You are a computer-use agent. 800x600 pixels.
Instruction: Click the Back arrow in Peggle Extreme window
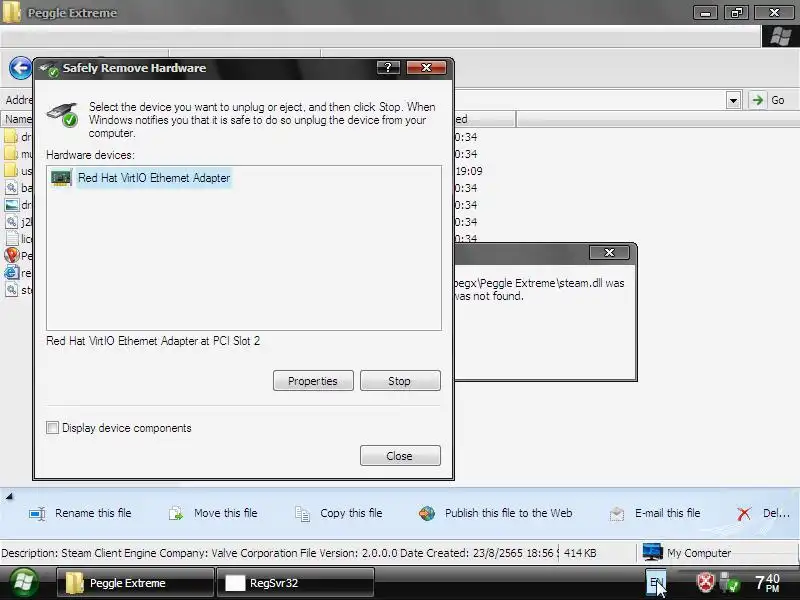pos(20,68)
